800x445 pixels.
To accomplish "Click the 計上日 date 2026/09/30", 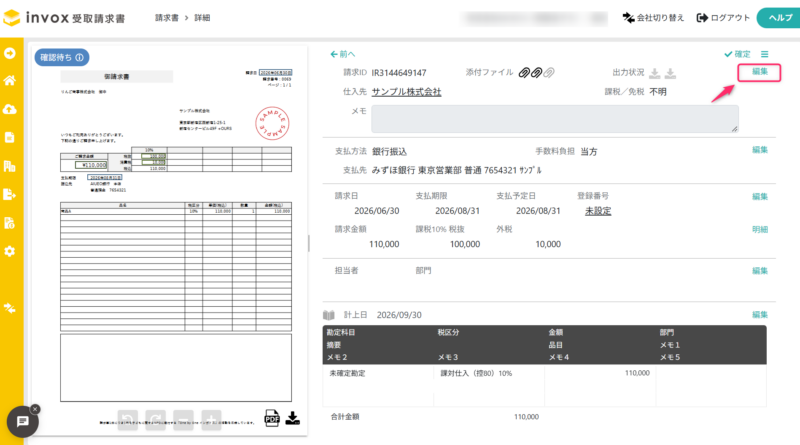I will 399,315.
